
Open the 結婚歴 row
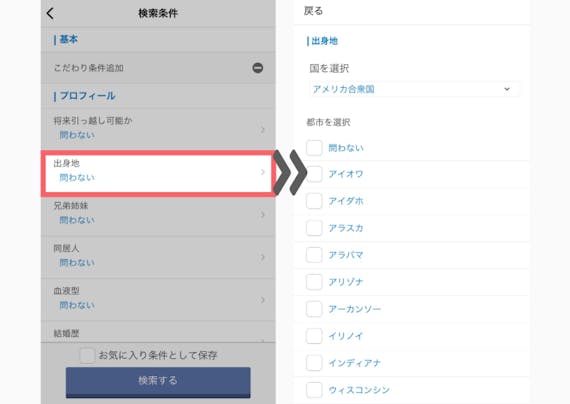click(x=158, y=332)
